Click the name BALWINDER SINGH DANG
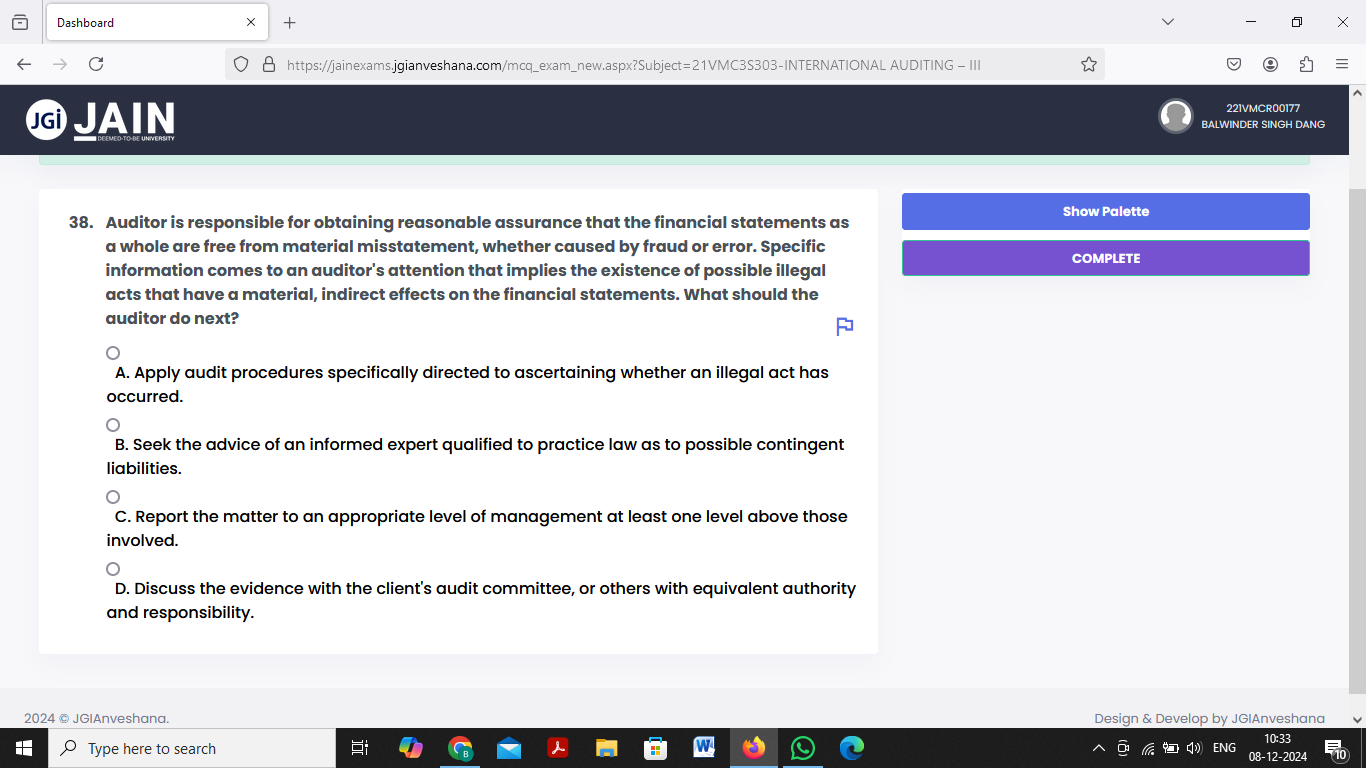The image size is (1366, 768). pos(1263,125)
